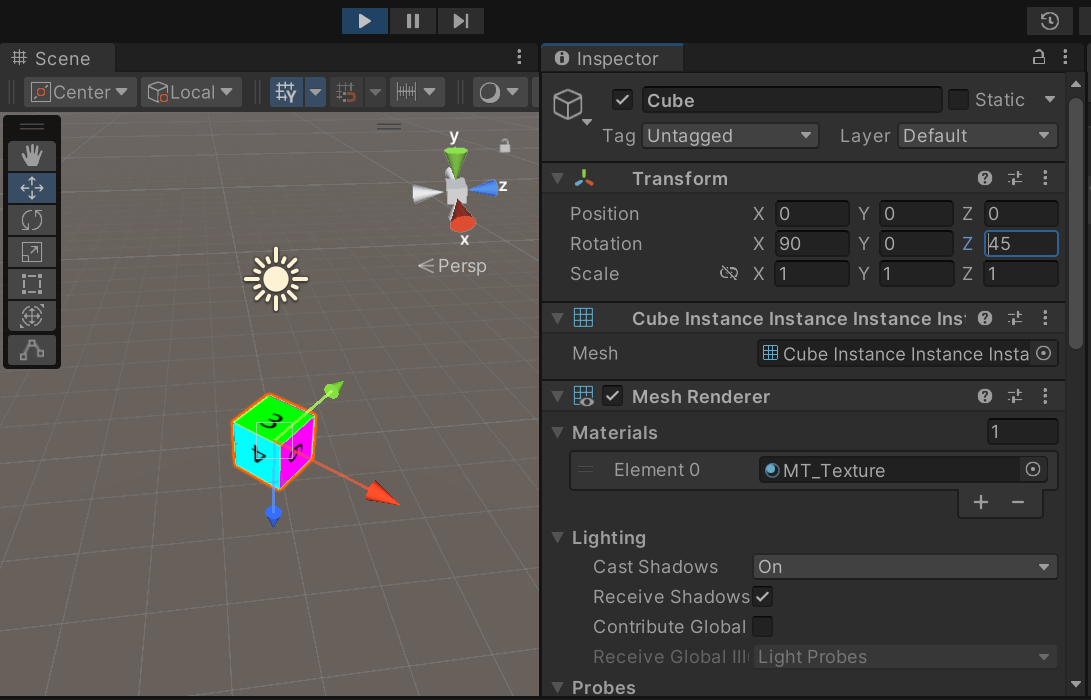The height and width of the screenshot is (700, 1091).
Task: Click the Materials size field
Action: pos(1022,432)
